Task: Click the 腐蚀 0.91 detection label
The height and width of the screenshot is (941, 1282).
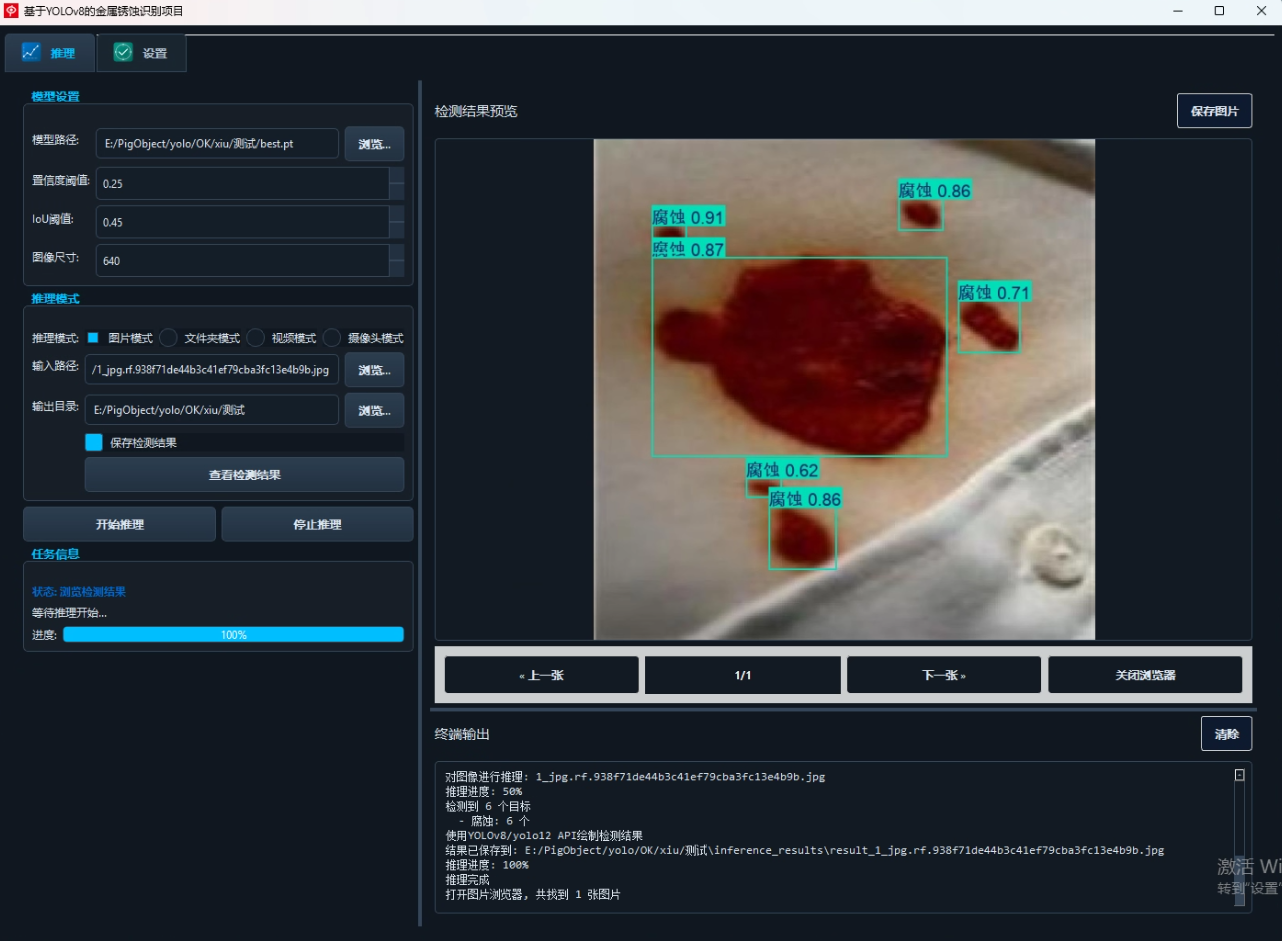Action: tap(688, 217)
